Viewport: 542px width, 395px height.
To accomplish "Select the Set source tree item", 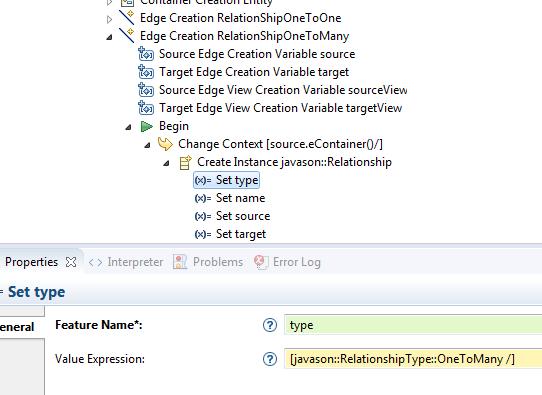I will point(232,216).
